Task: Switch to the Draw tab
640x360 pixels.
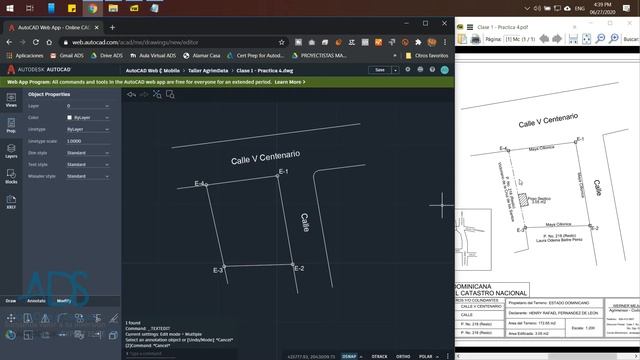Action: (11, 301)
